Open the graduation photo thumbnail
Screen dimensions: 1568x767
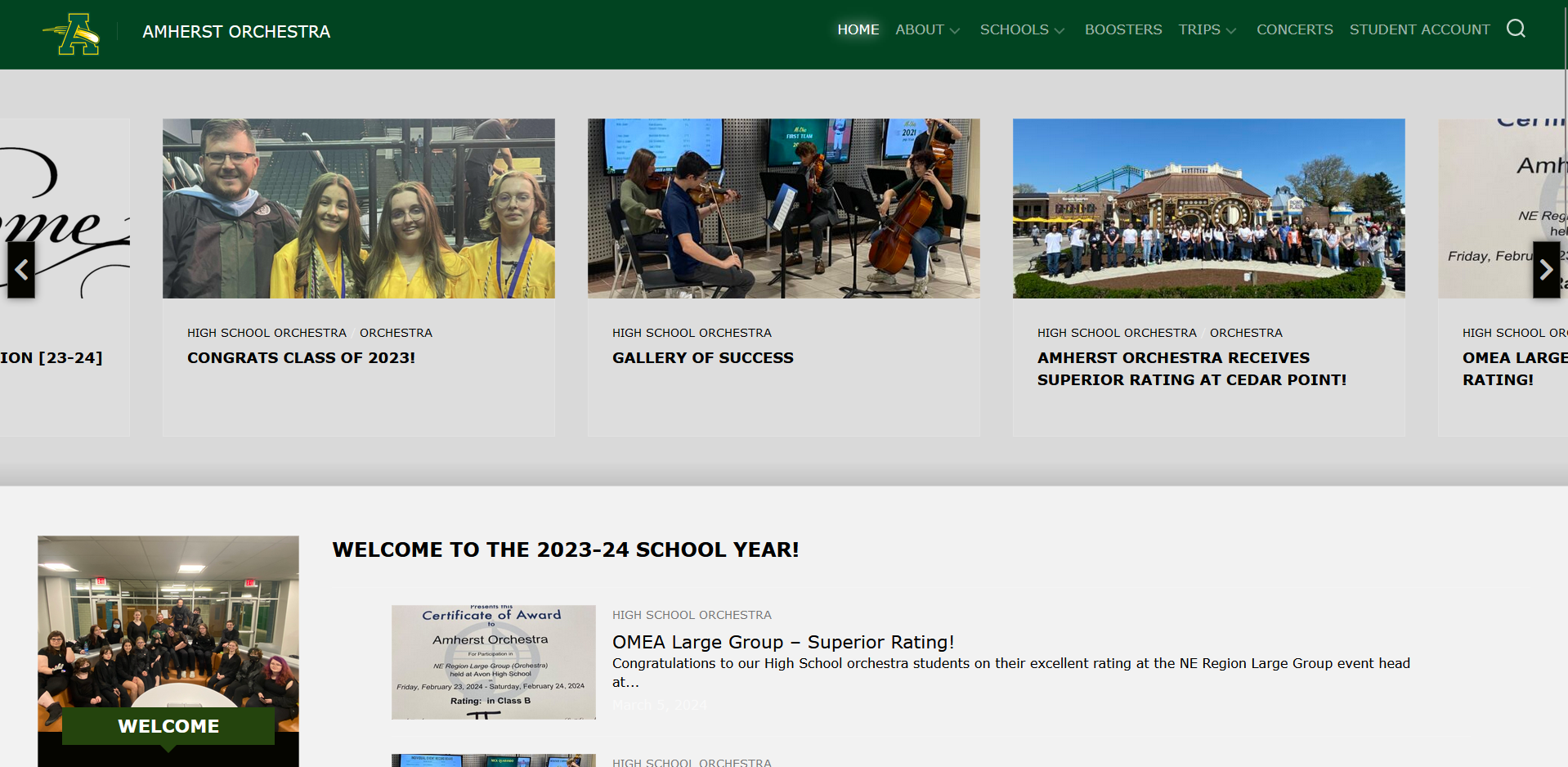(358, 209)
